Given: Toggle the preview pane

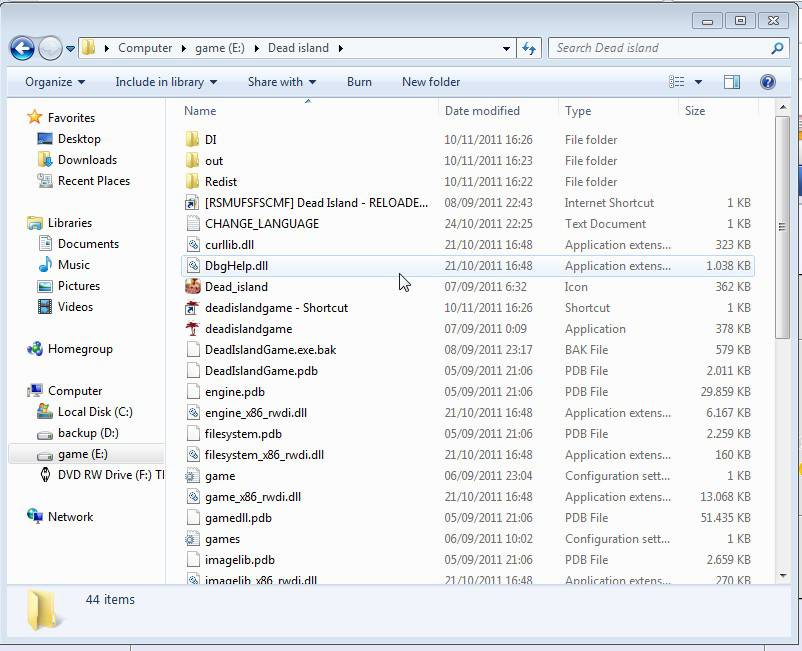Looking at the screenshot, I should coord(731,82).
